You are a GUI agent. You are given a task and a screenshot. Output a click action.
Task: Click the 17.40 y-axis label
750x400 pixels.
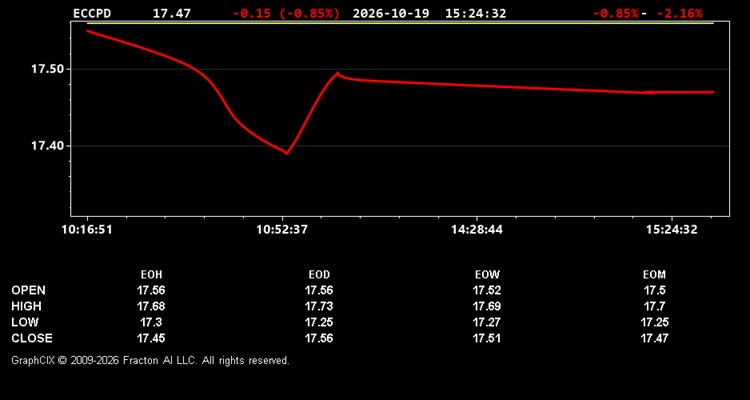(47, 145)
